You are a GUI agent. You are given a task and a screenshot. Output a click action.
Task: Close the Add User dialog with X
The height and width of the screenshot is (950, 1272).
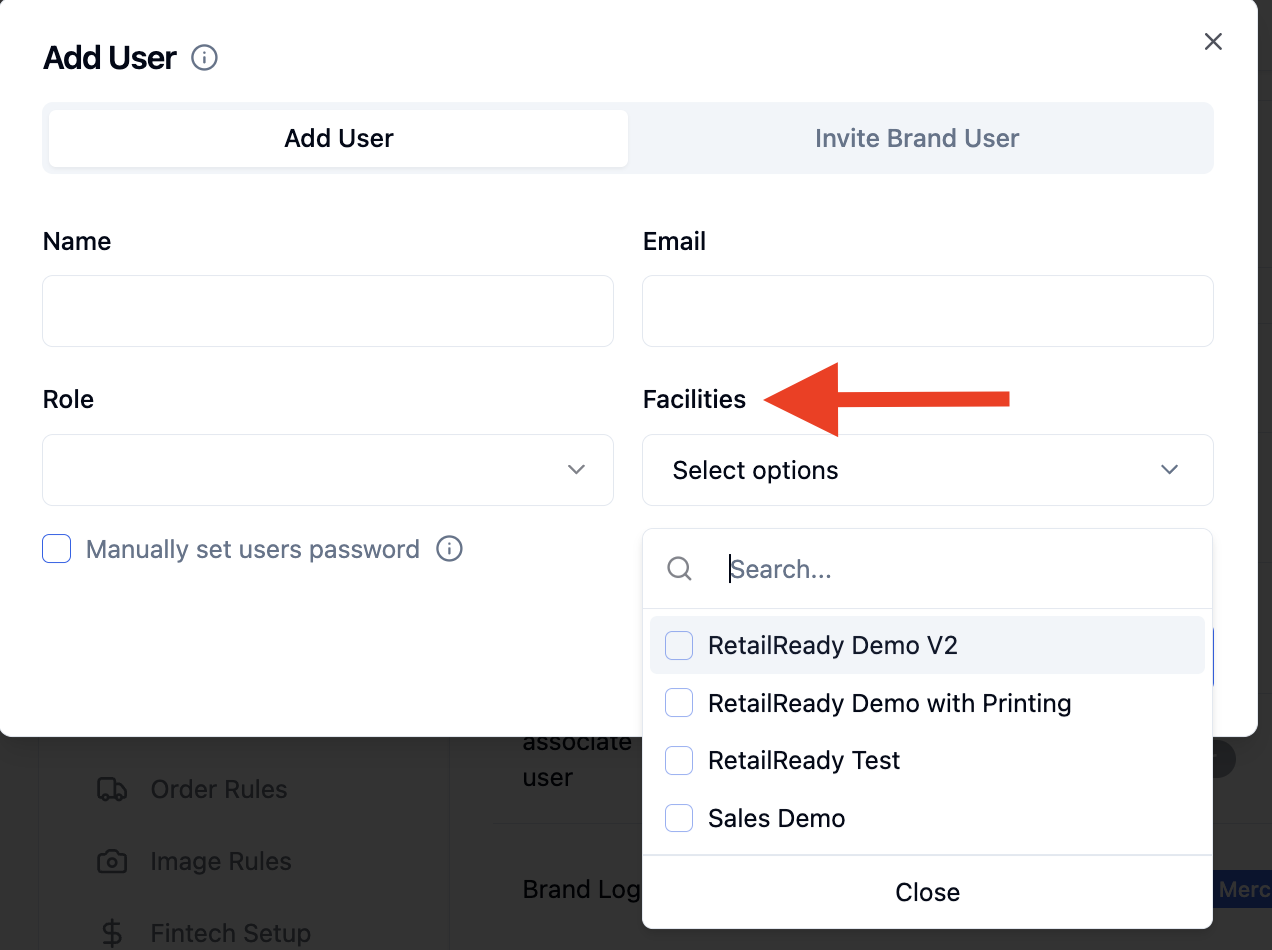1213,41
